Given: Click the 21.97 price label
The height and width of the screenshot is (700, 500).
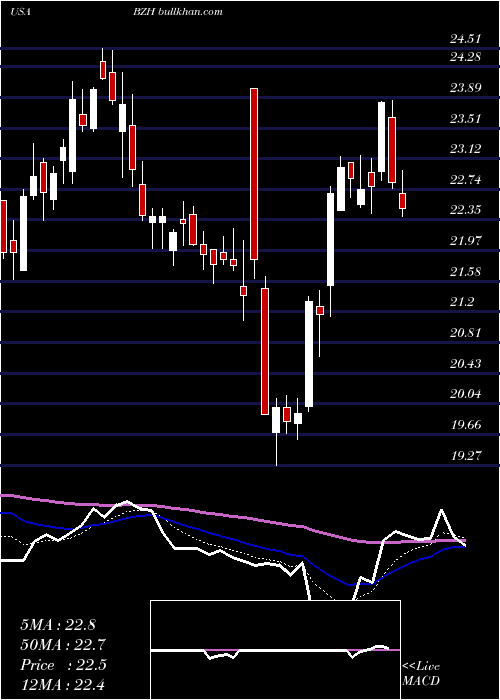Looking at the screenshot, I should [466, 241].
